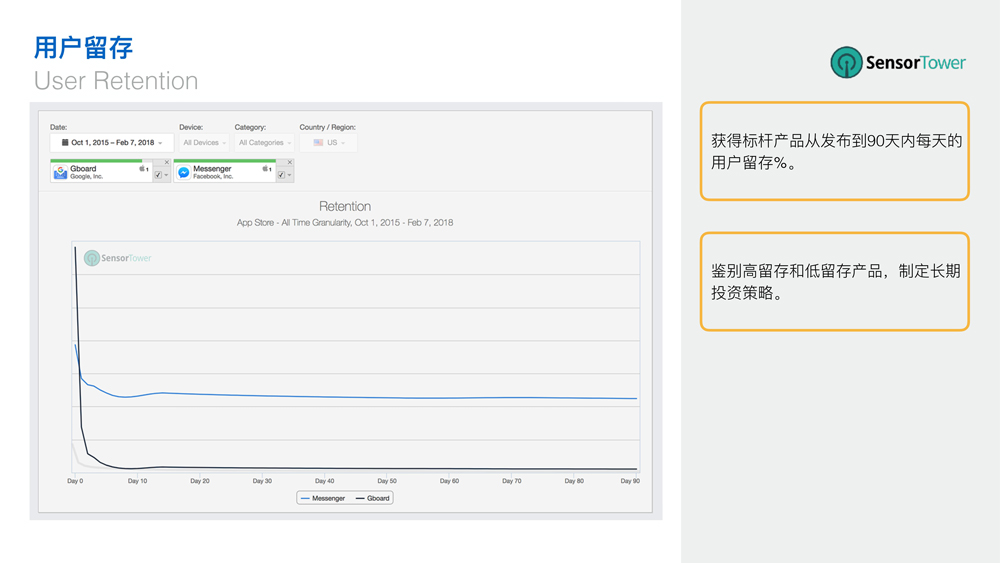1000x563 pixels.
Task: Open the date range dropdown
Action: [112, 143]
